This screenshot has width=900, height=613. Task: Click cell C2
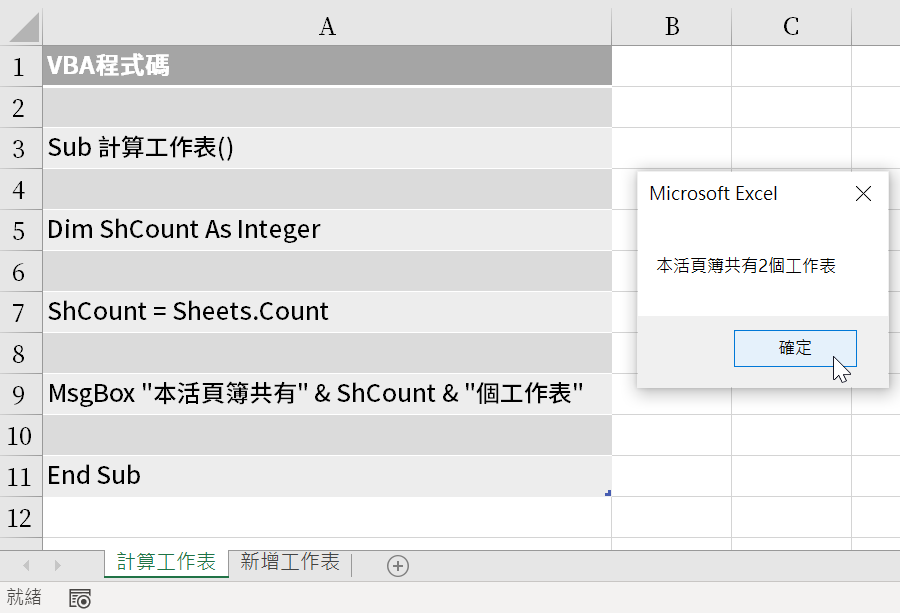[x=792, y=107]
